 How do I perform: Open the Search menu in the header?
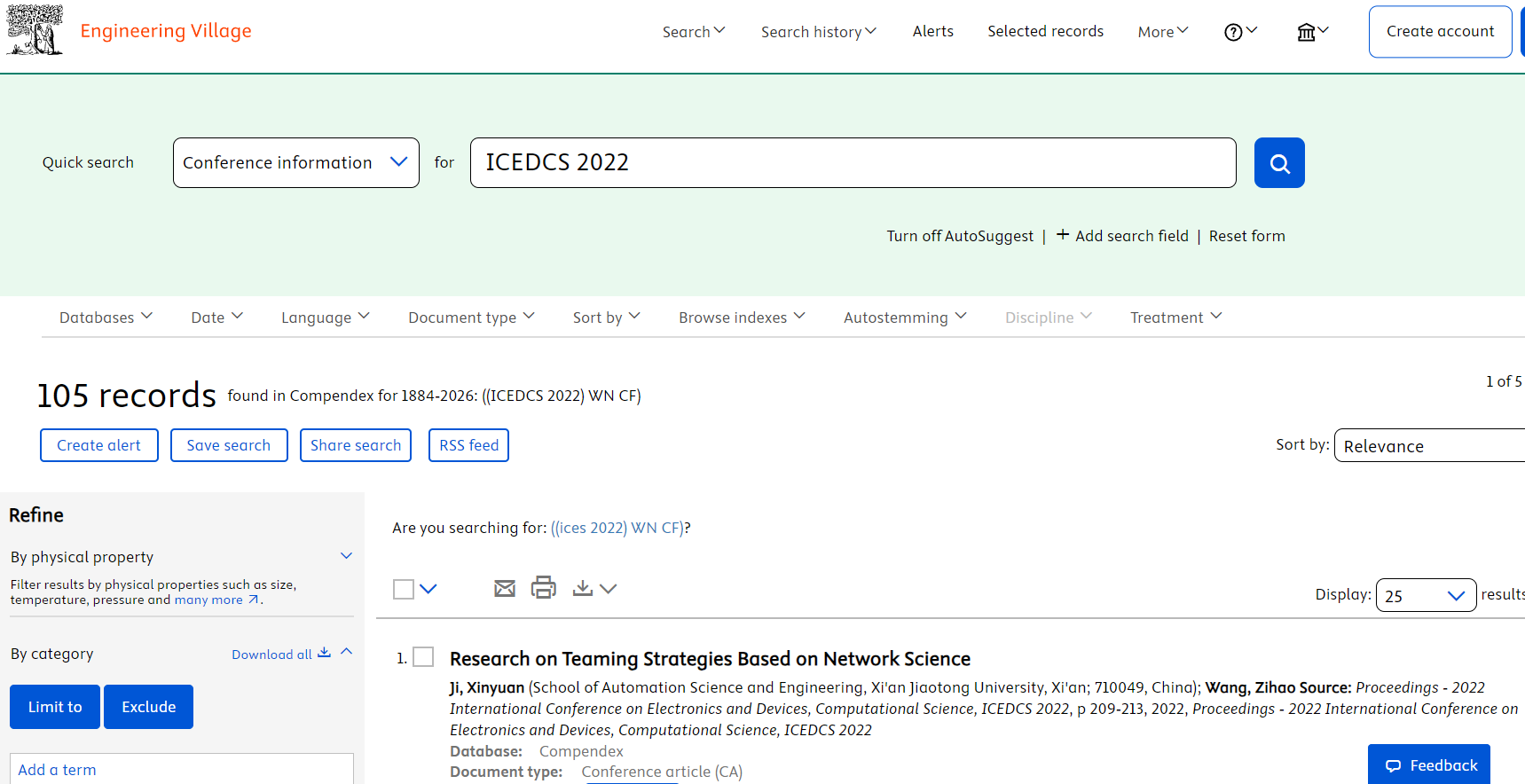[x=694, y=32]
